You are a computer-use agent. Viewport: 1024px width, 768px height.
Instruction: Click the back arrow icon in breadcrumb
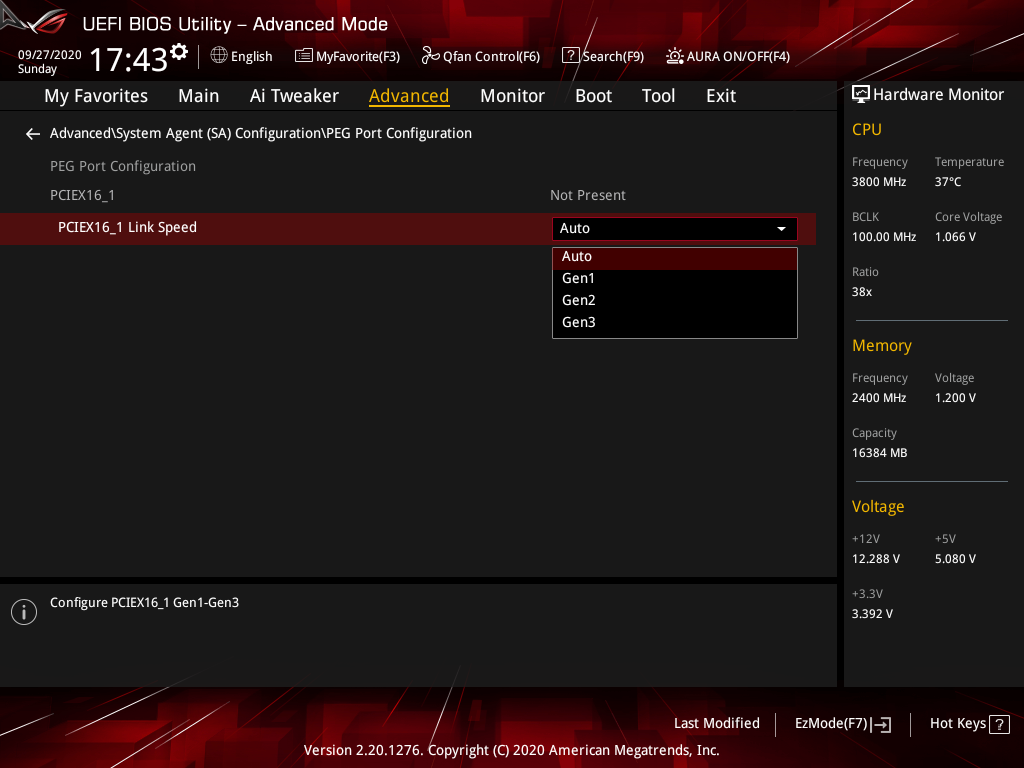pyautogui.click(x=33, y=134)
